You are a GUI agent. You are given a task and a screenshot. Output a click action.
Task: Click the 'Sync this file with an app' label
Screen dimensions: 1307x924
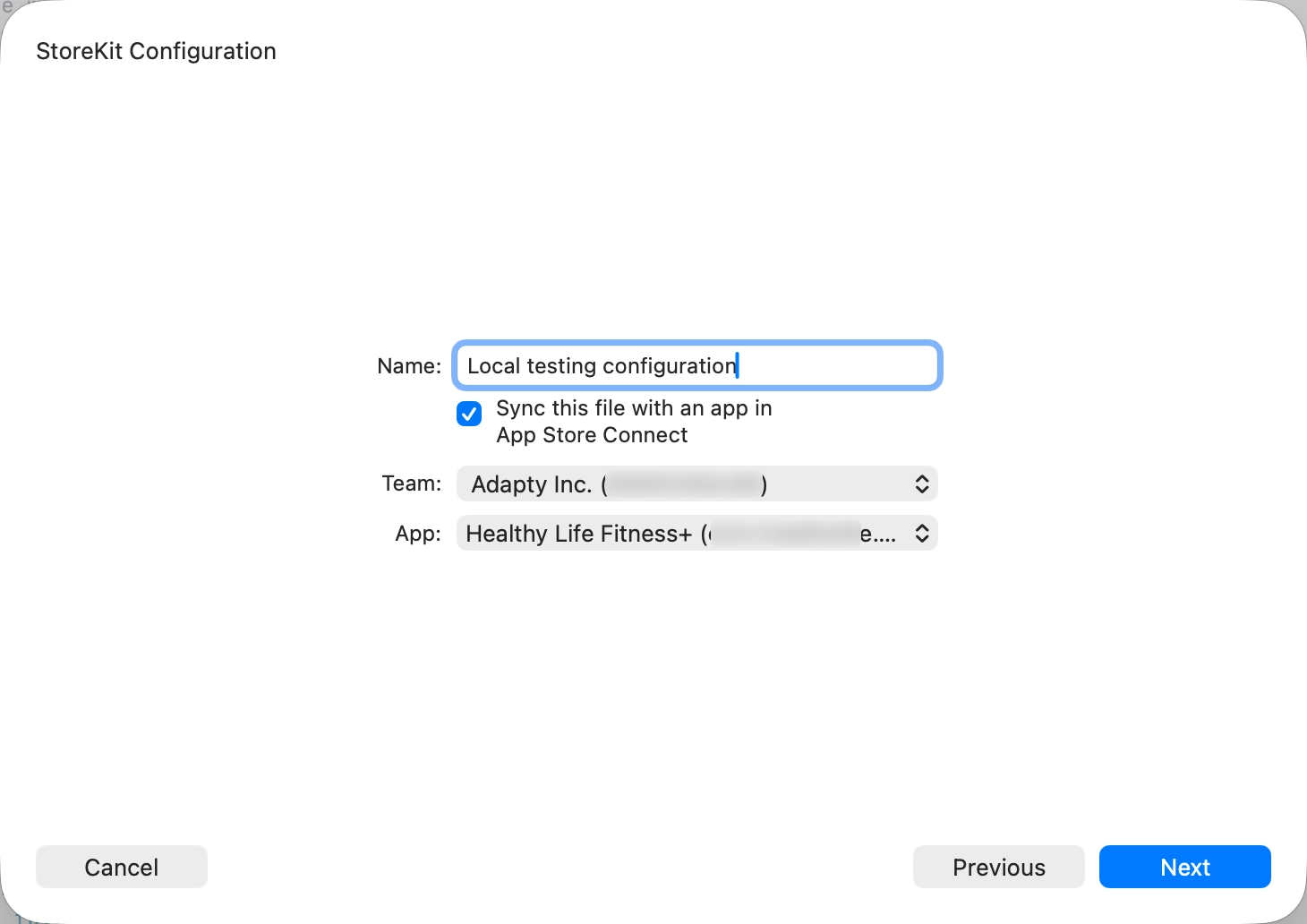pyautogui.click(x=634, y=408)
